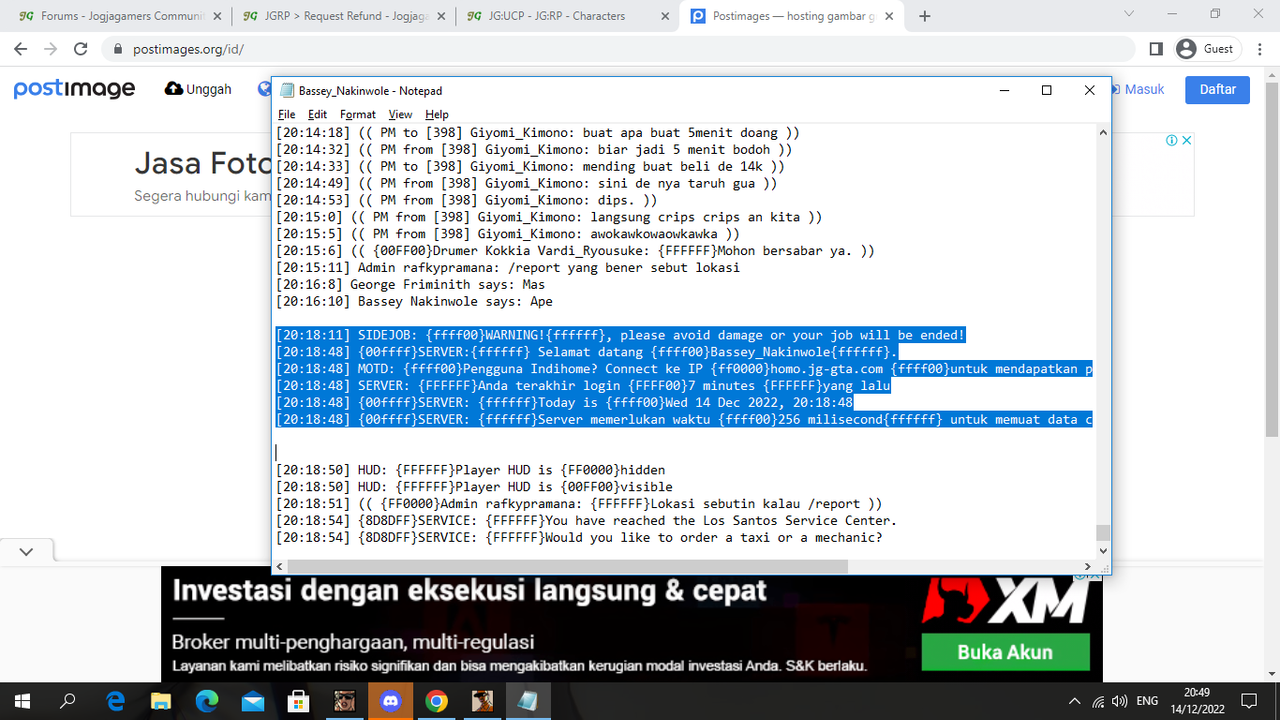Open the Windows Start menu
The height and width of the screenshot is (720, 1280).
tap(22, 700)
